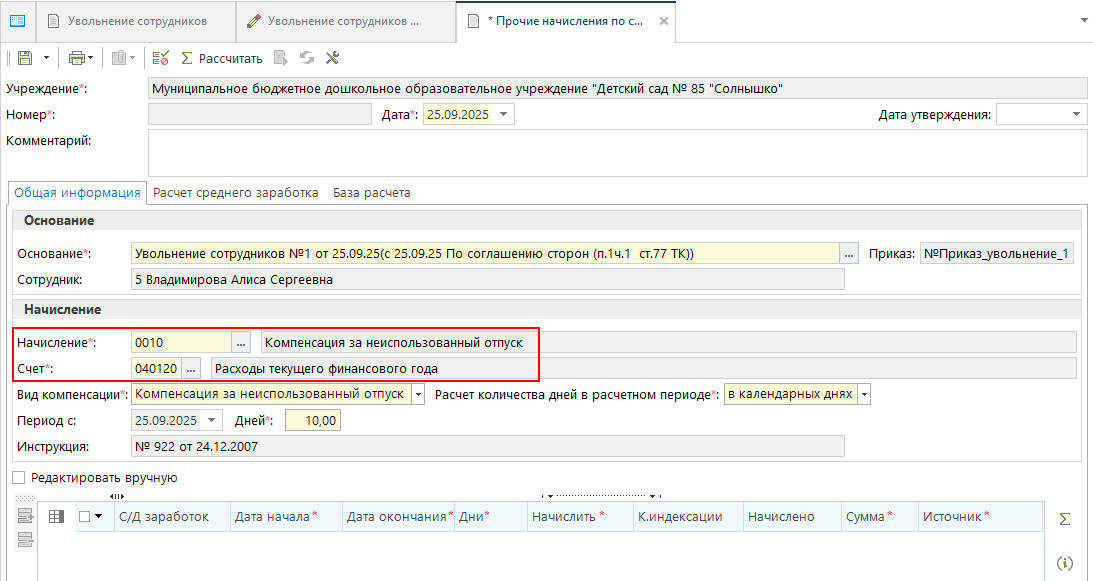Screen dimensions: 1093x581
Task: Click add row icon beside grid
Action: (26, 516)
